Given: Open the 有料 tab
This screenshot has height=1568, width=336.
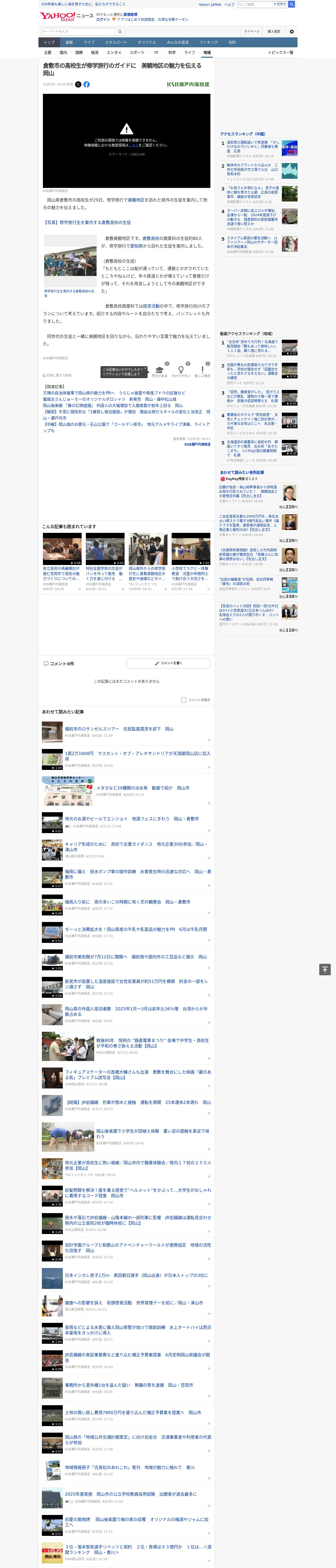Looking at the screenshot, I should (x=232, y=43).
